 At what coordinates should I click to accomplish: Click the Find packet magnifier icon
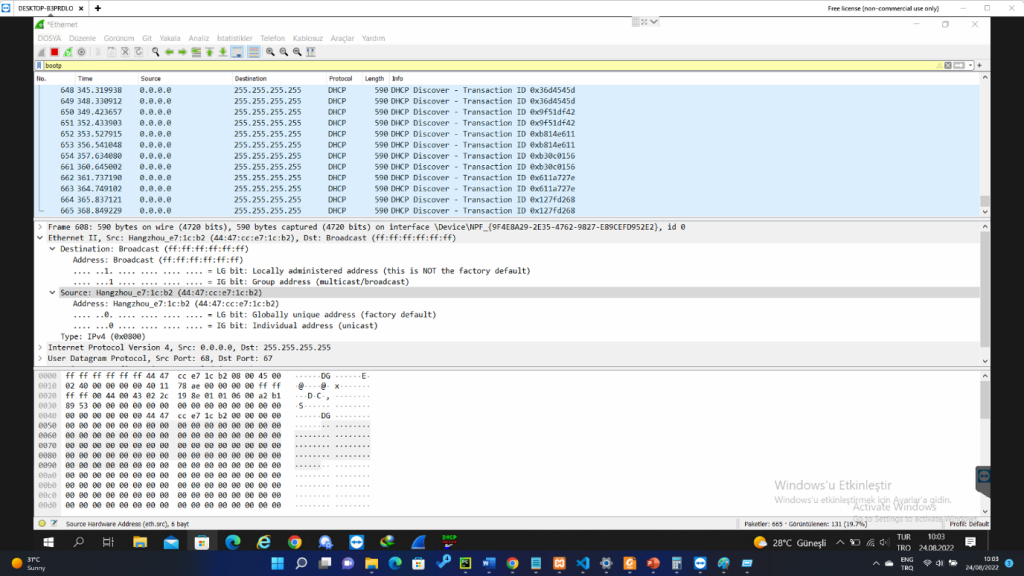[x=154, y=51]
